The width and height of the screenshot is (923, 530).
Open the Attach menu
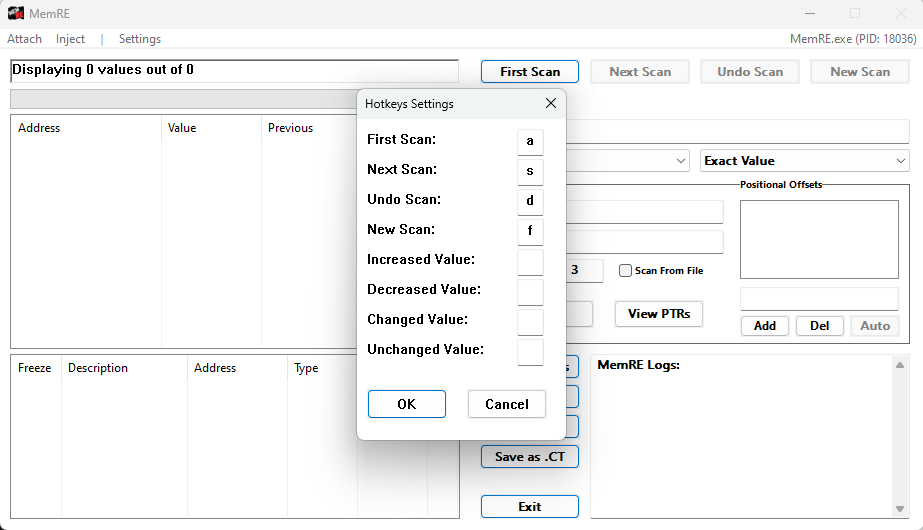[25, 39]
